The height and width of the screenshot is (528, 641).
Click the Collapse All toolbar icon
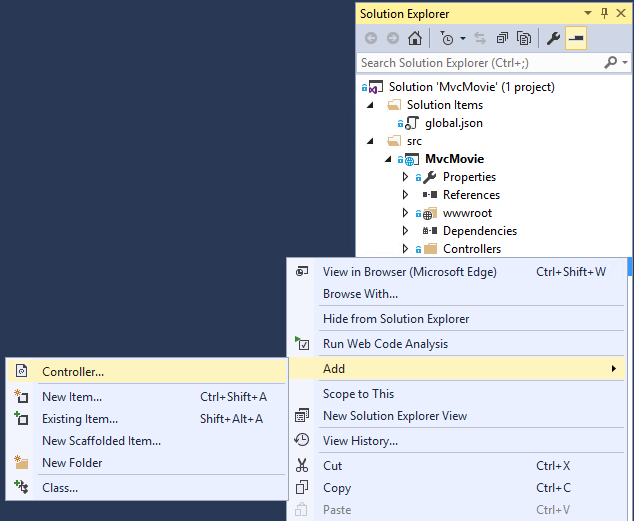pyautogui.click(x=502, y=38)
